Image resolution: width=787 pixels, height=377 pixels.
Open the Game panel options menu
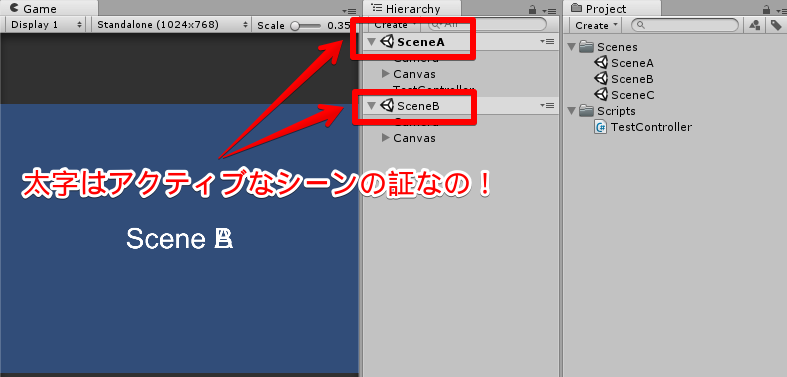click(348, 10)
